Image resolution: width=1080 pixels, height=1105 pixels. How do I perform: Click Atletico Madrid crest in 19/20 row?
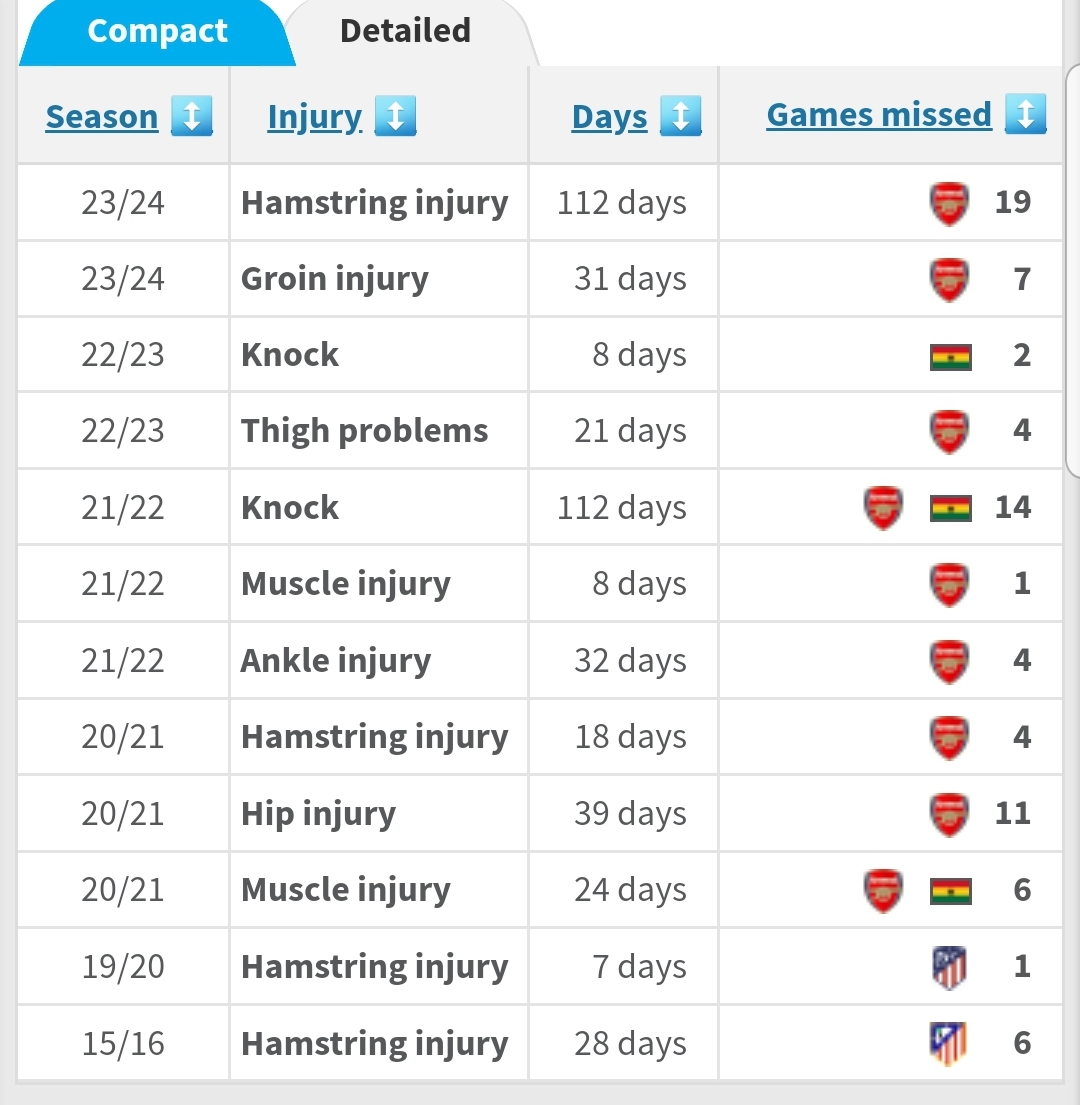[x=949, y=967]
